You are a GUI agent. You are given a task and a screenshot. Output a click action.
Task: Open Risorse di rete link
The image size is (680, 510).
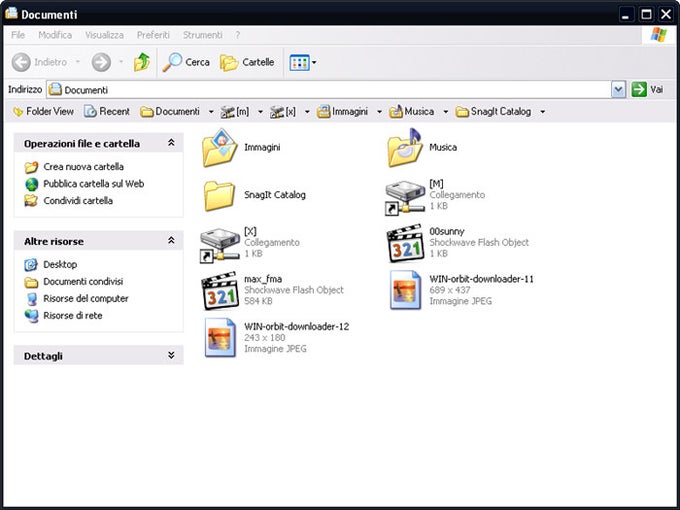pyautogui.click(x=63, y=316)
